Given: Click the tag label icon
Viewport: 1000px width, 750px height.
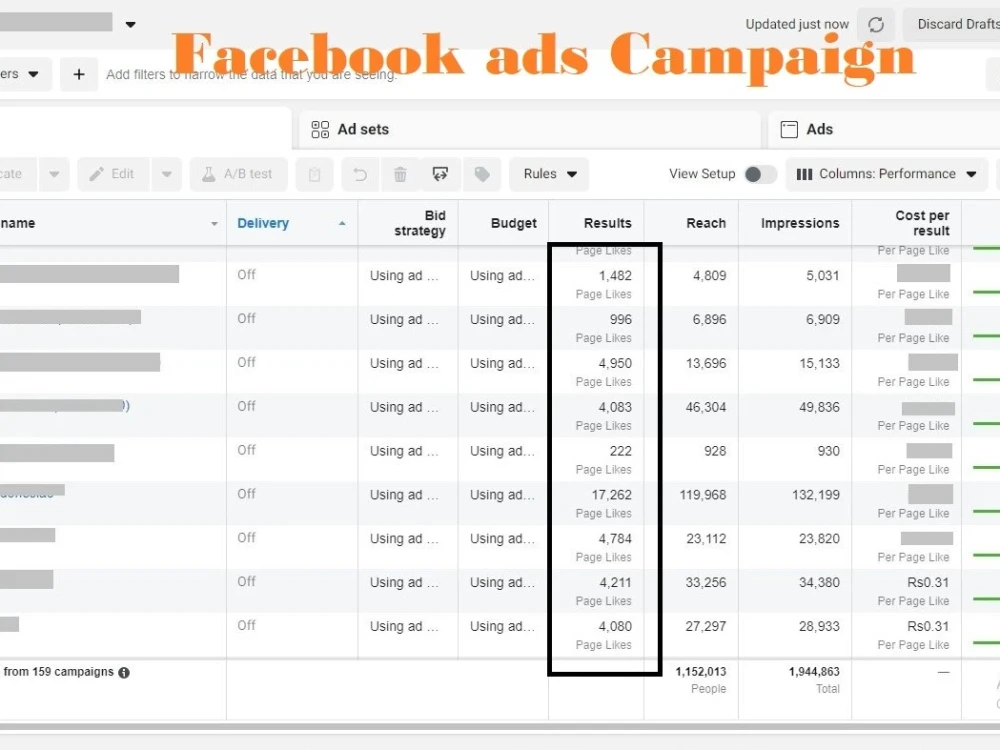Looking at the screenshot, I should tap(482, 174).
